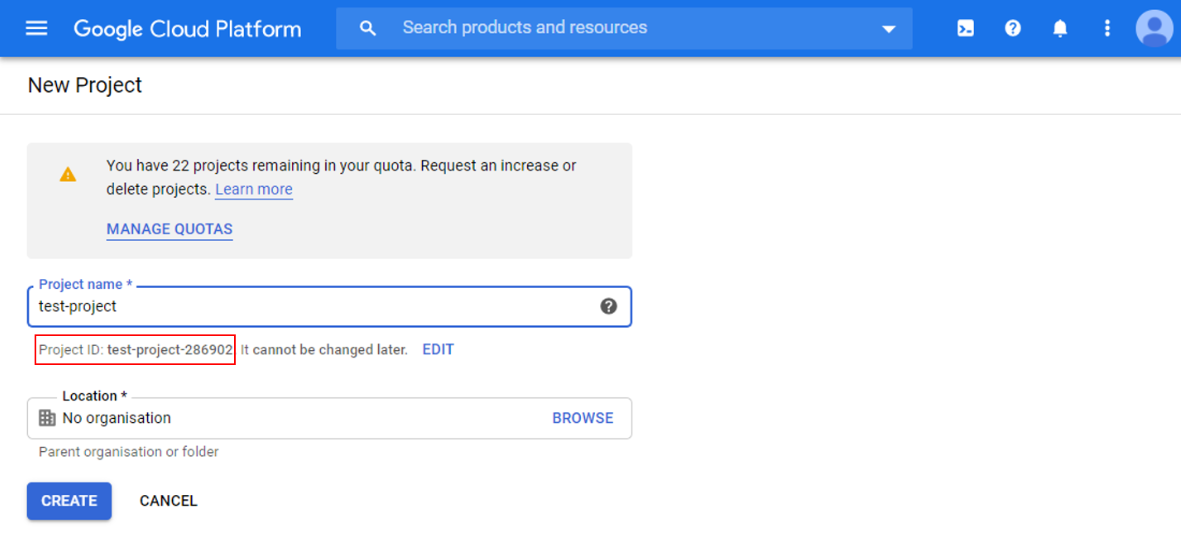Open the user account avatar
The width and height of the screenshot is (1181, 540).
(1154, 29)
